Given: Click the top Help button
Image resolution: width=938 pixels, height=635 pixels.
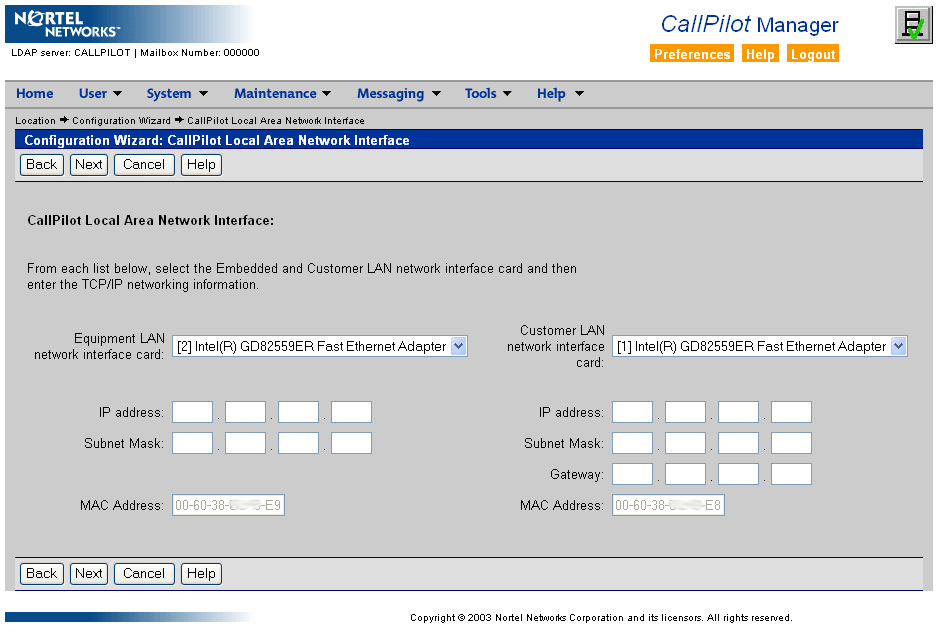Looking at the screenshot, I should pyautogui.click(x=201, y=165).
